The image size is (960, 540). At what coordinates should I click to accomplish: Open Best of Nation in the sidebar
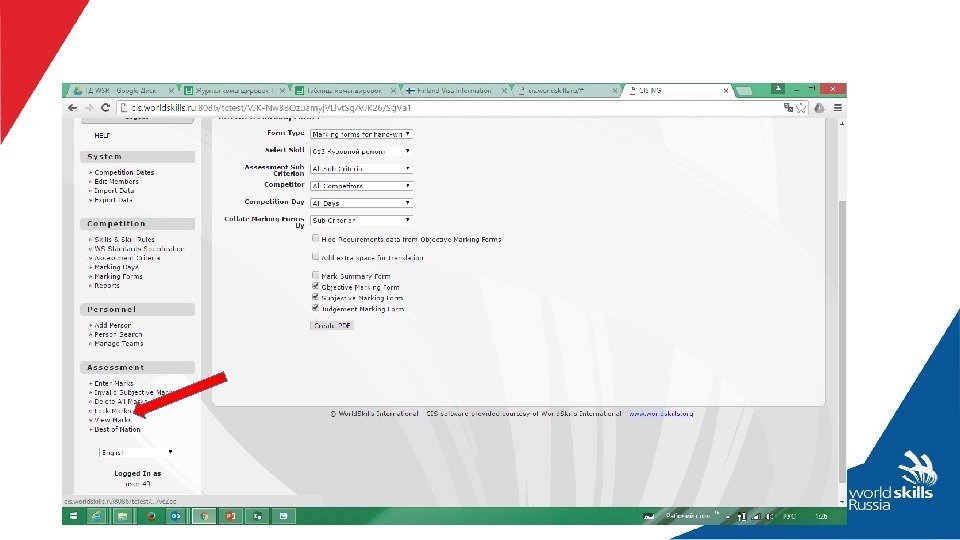(x=118, y=430)
